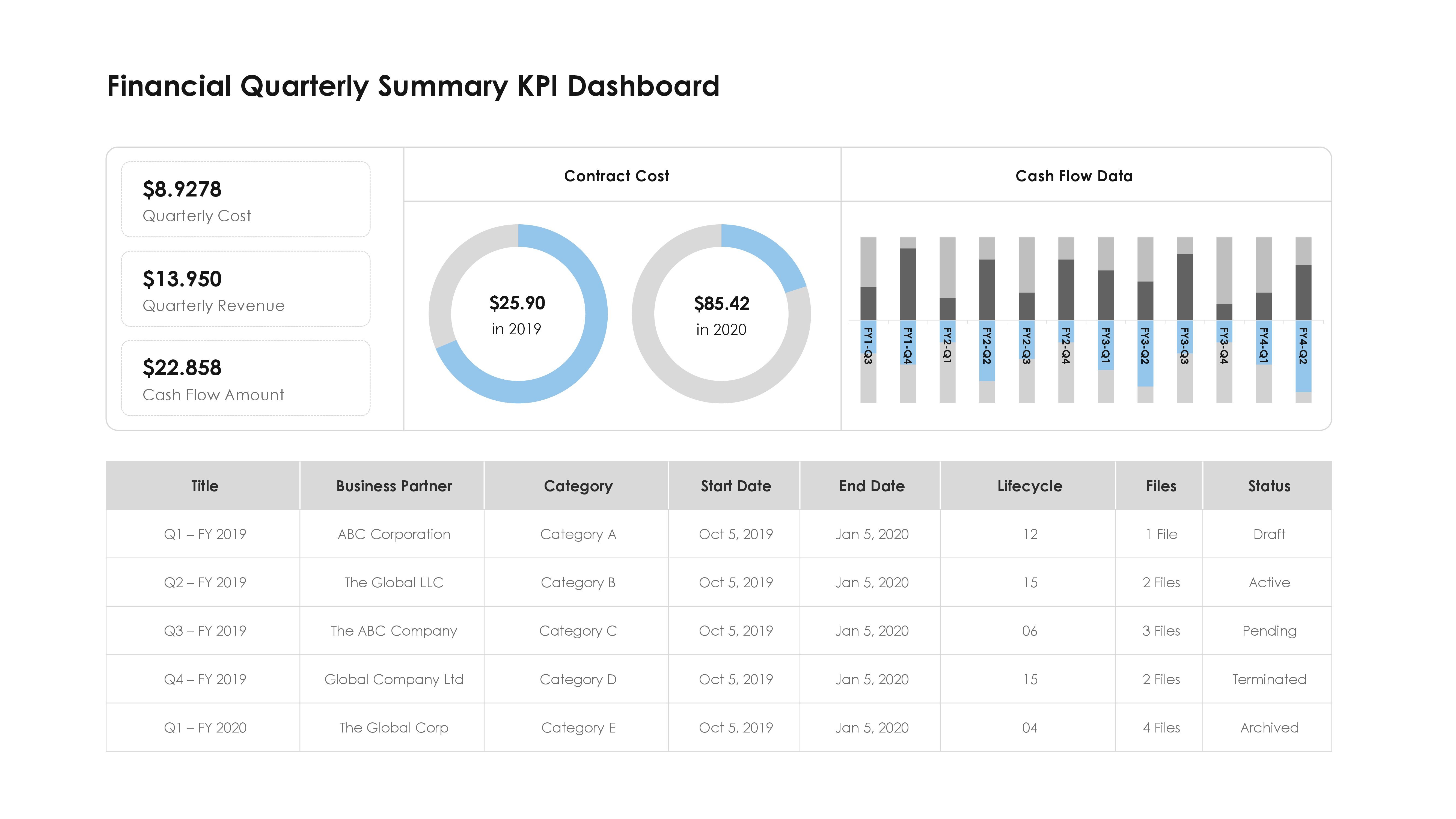This screenshot has width=1456, height=819.
Task: Click the lifecycle value 12
Action: (1030, 535)
